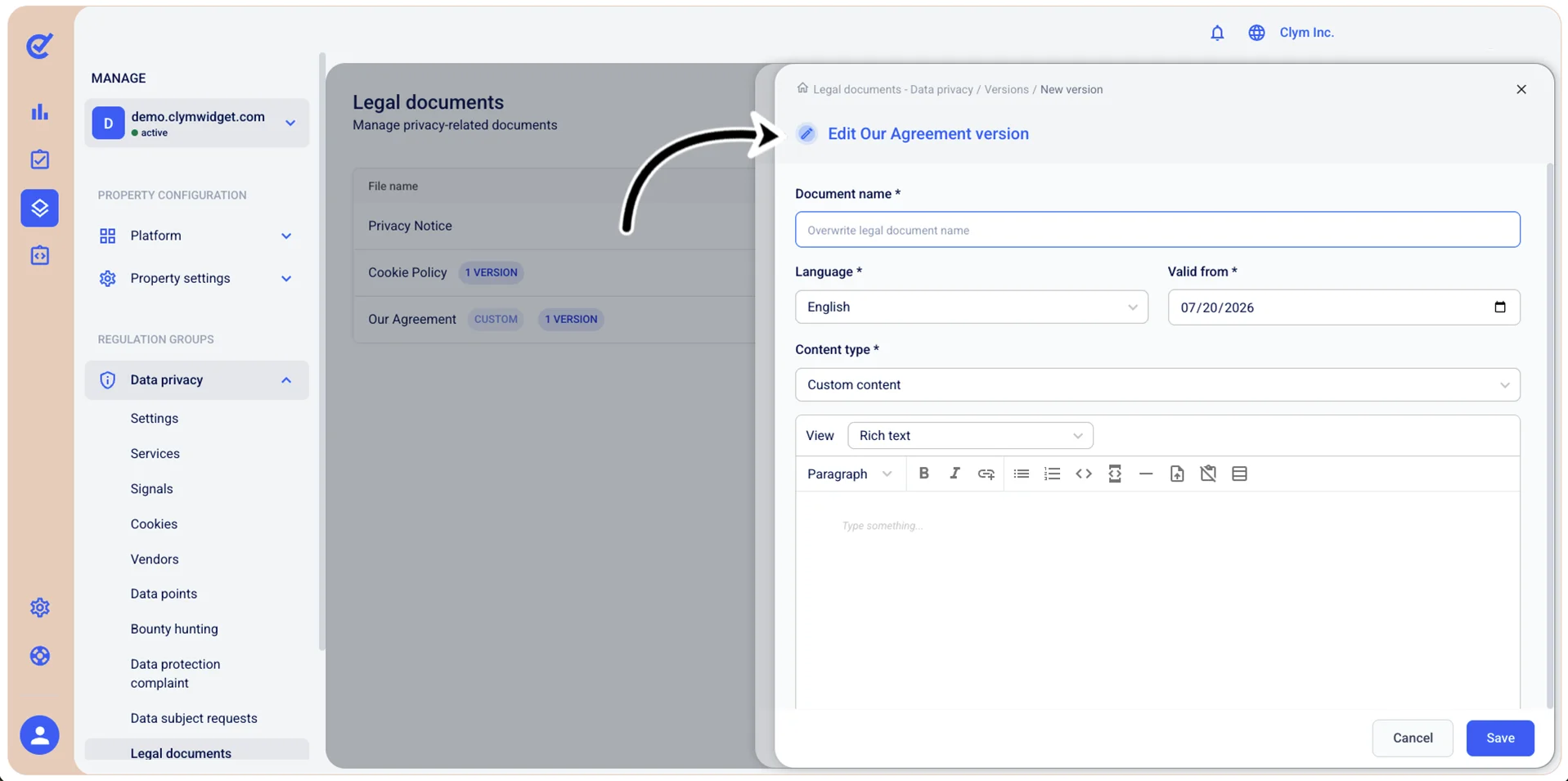Image resolution: width=1568 pixels, height=781 pixels.
Task: Toggle italic formatting in editor
Action: 955,474
